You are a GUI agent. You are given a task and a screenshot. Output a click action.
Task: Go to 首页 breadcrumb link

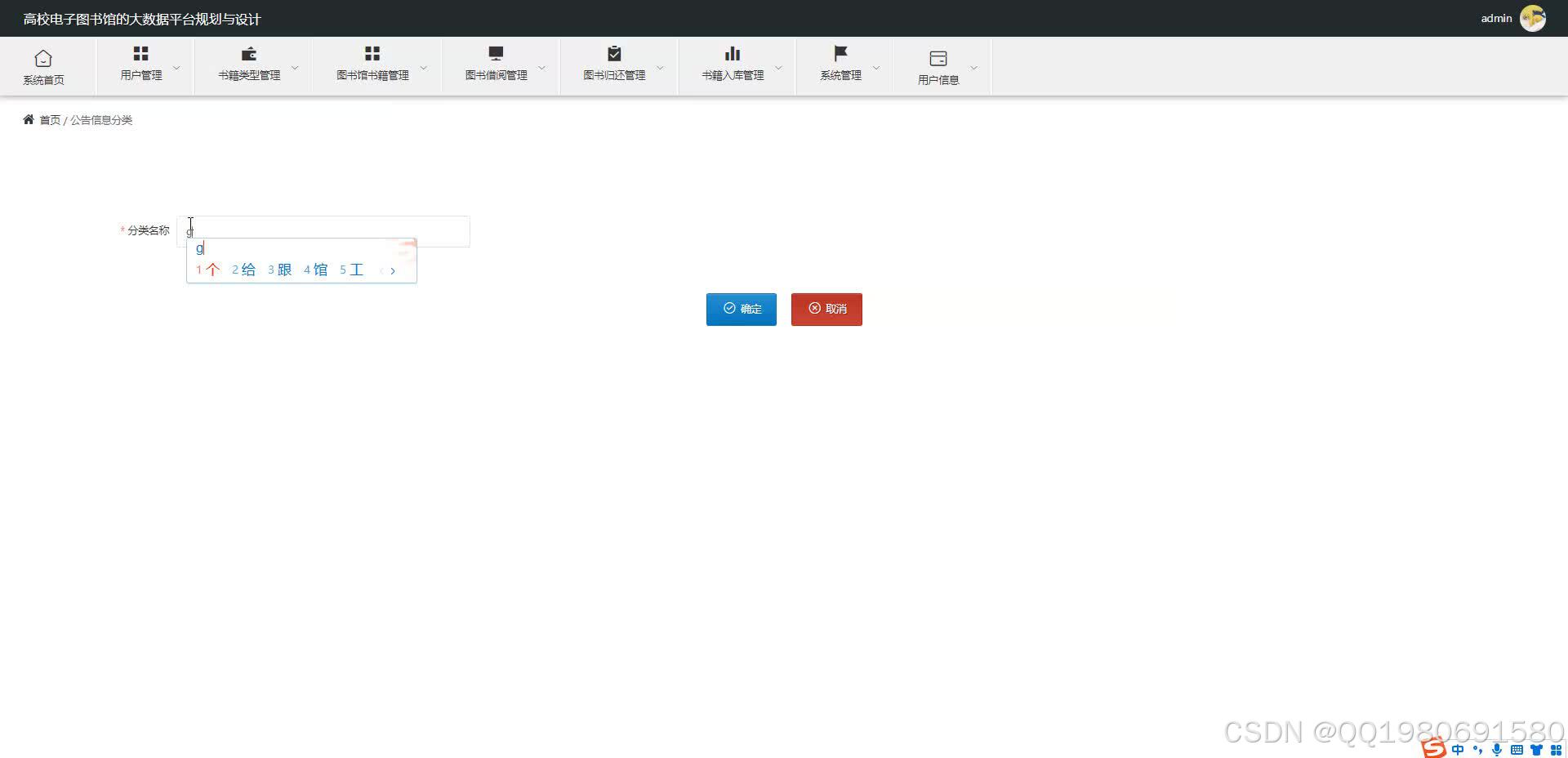point(50,120)
